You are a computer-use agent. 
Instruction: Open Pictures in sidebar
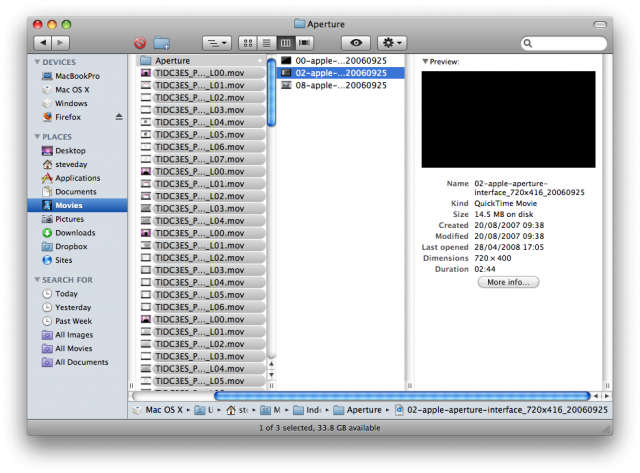coord(77,219)
